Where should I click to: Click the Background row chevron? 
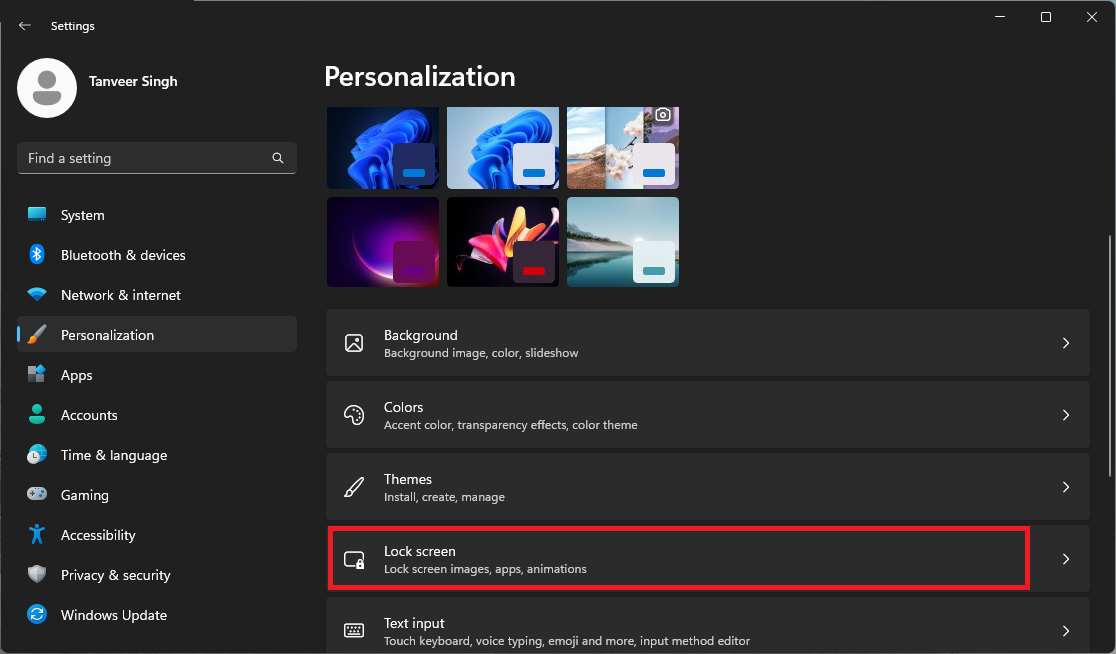pos(1065,343)
